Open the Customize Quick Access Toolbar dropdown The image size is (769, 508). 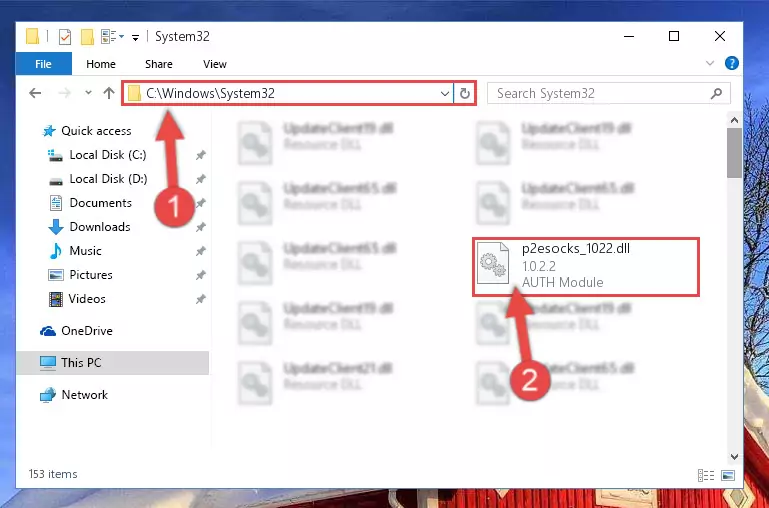point(136,37)
